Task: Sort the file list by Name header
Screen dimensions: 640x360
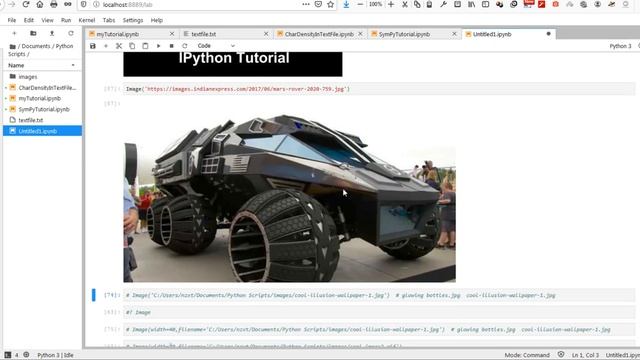Action: (42, 65)
